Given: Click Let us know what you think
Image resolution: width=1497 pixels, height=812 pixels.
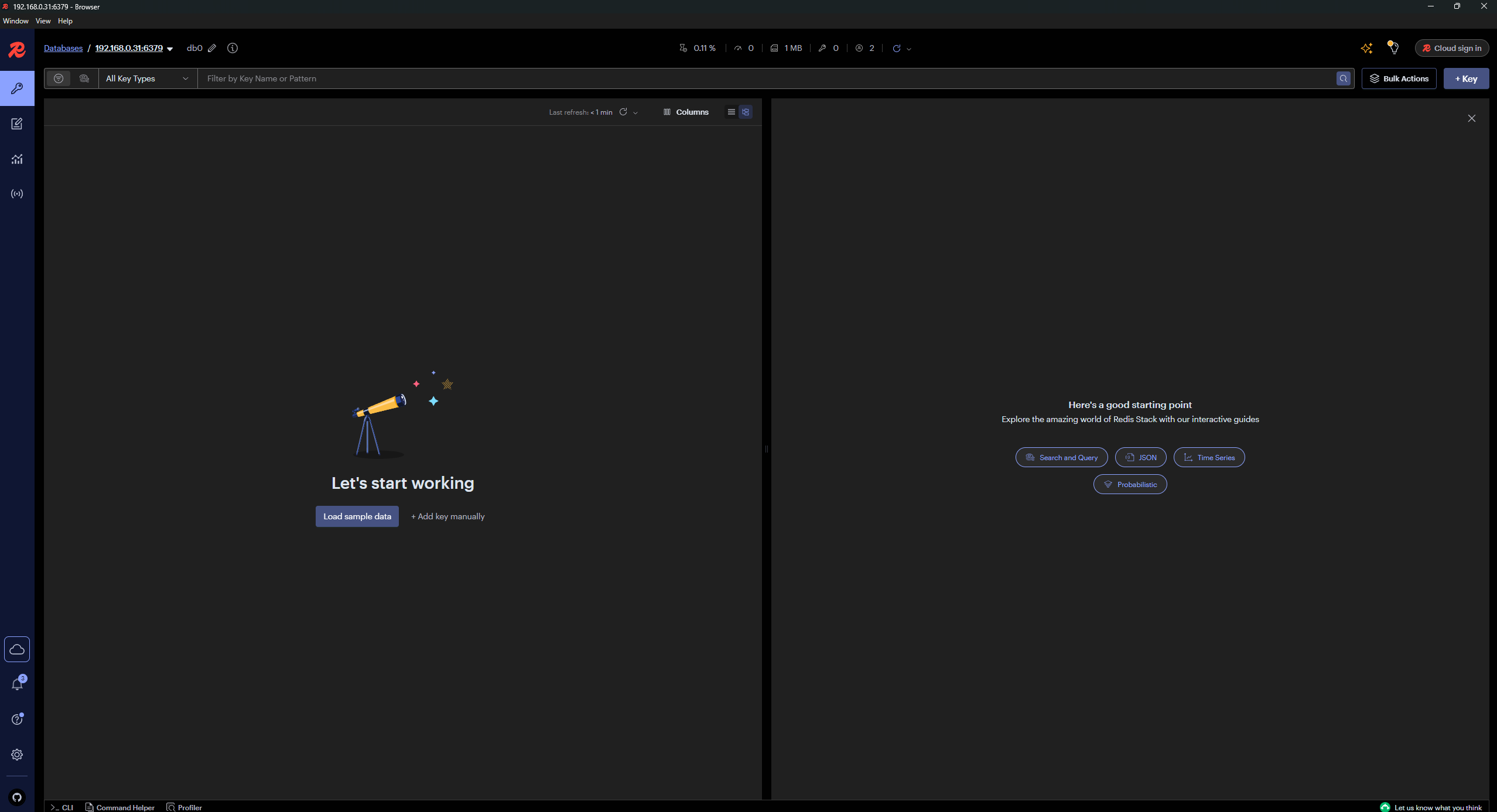Looking at the screenshot, I should pos(1432,807).
